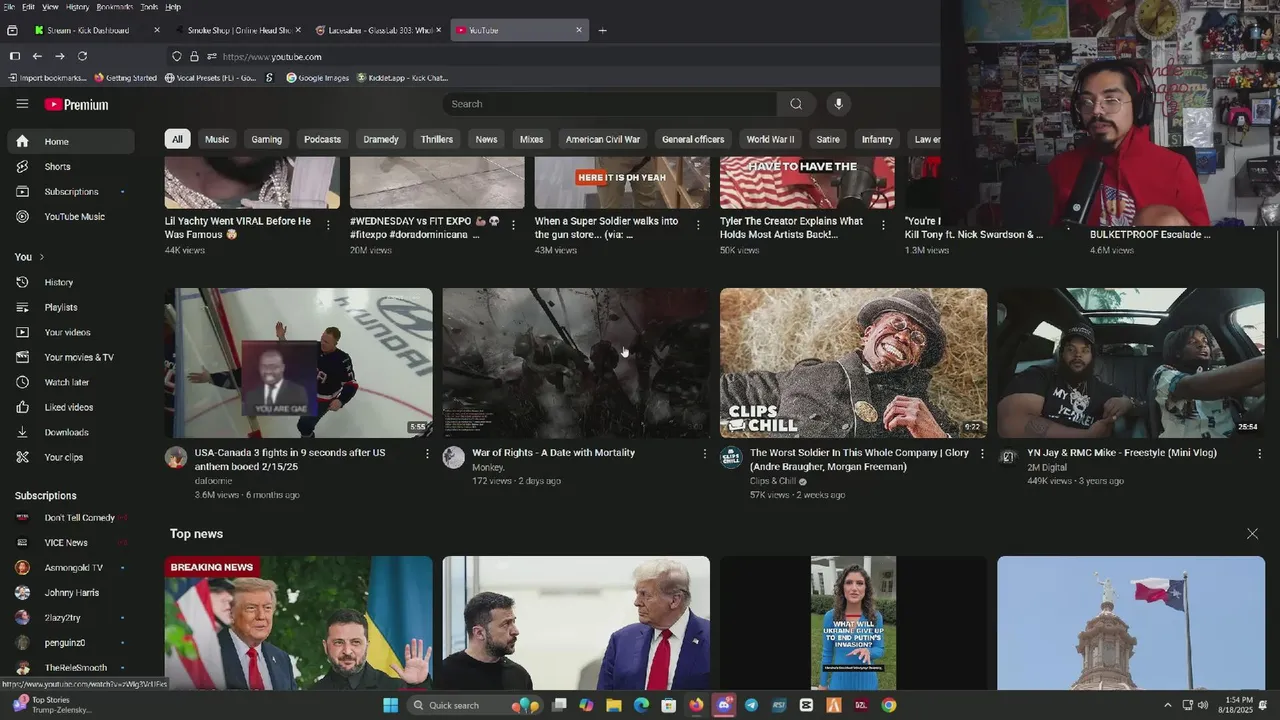Open VICE News subscription channel
The width and height of the screenshot is (1280, 720).
click(70, 543)
